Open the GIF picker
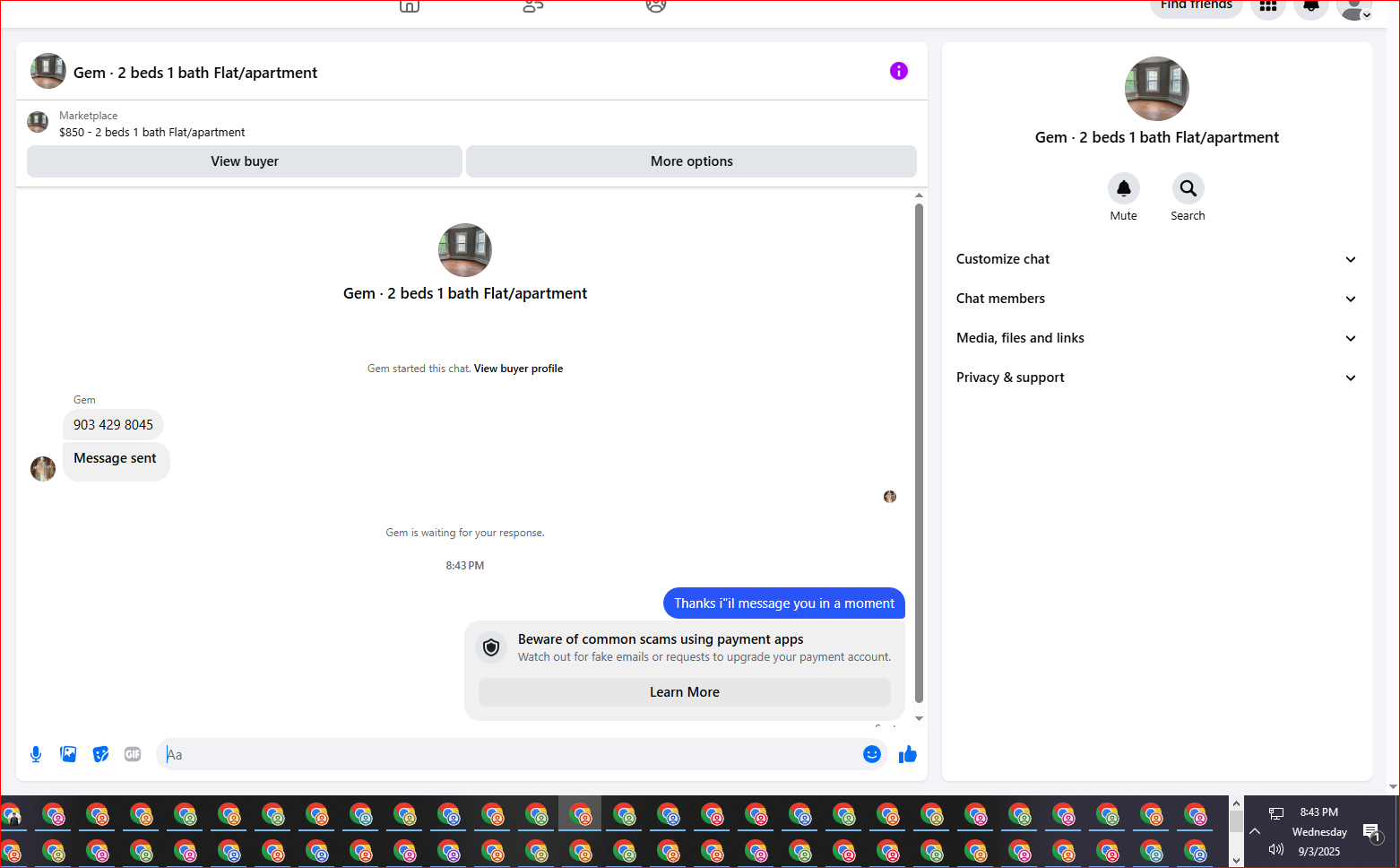This screenshot has width=1400, height=868. tap(133, 754)
